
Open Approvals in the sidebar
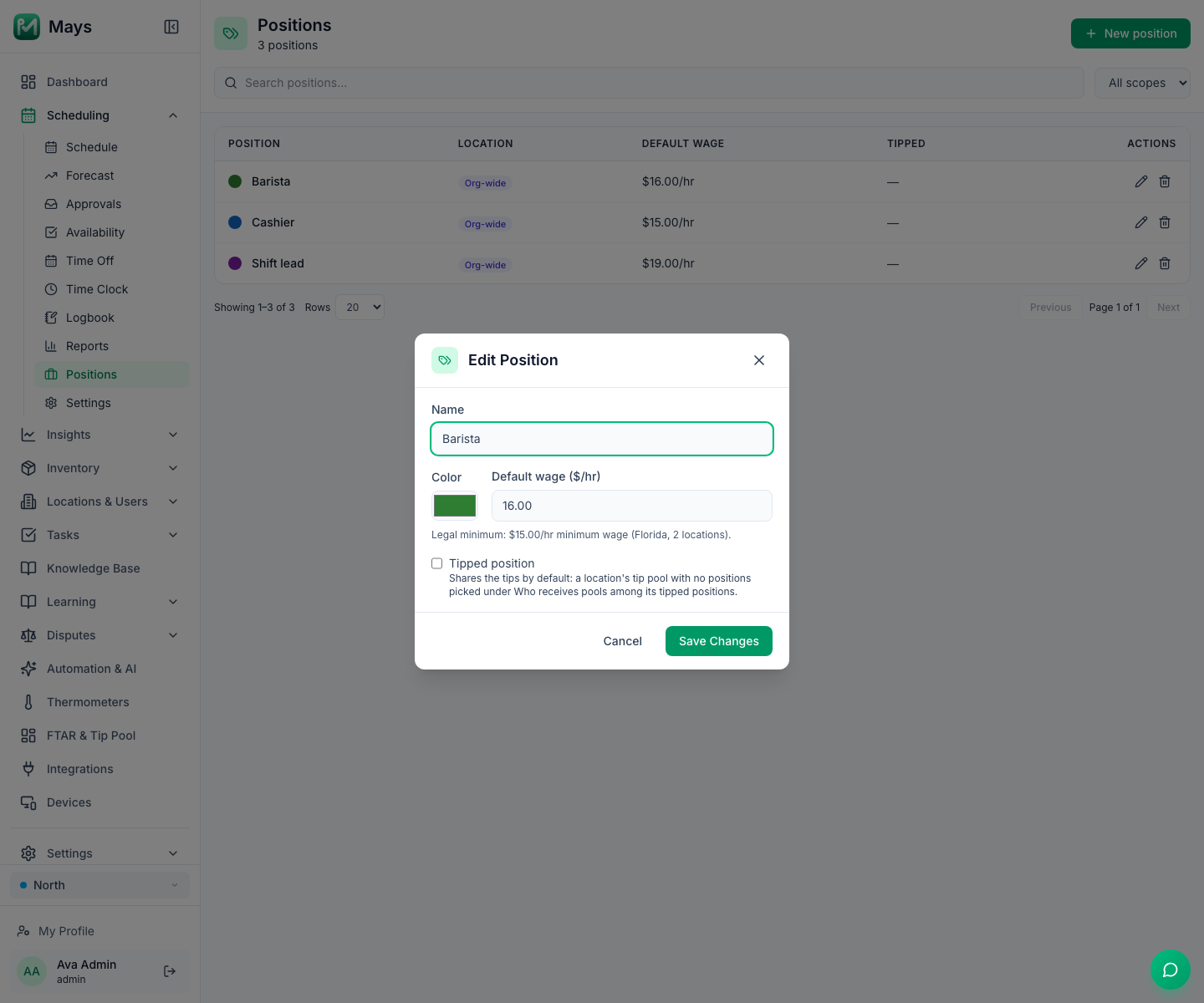point(112,204)
